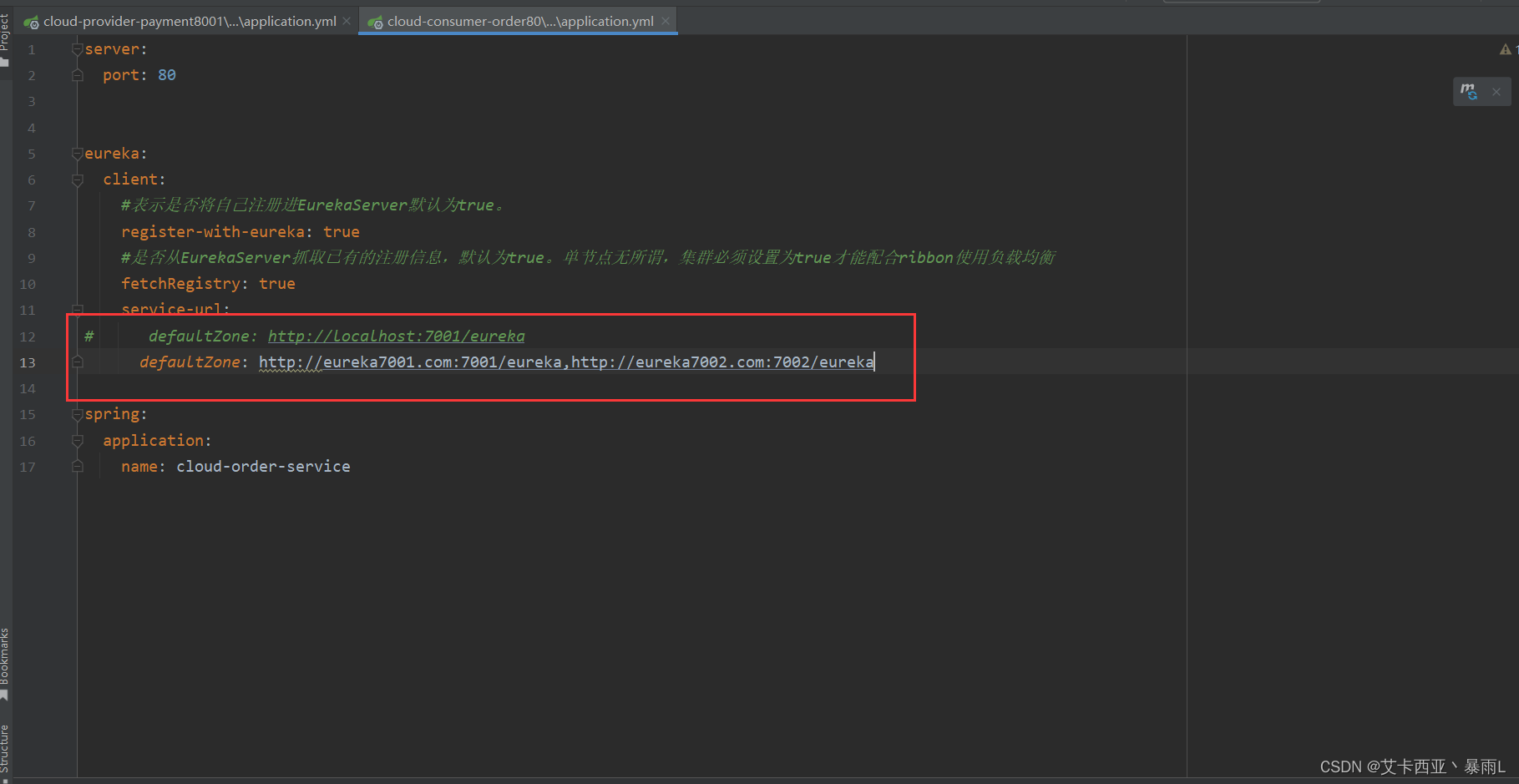This screenshot has height=784, width=1519.
Task: Click the 'client:' key
Action: point(134,180)
